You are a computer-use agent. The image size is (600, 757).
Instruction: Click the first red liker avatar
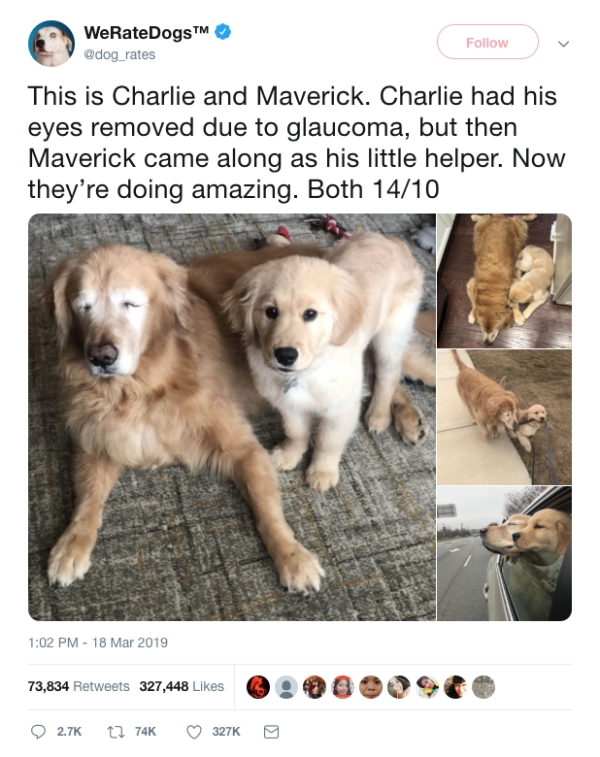click(258, 687)
